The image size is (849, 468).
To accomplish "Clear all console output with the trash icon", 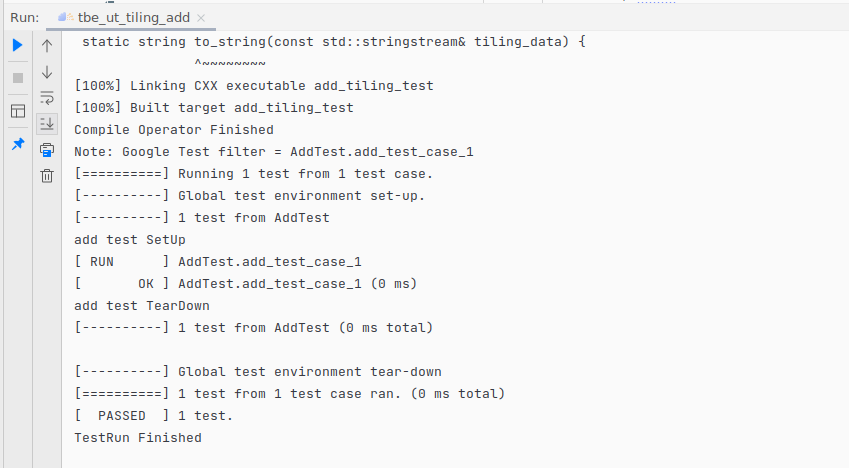I will click(47, 176).
